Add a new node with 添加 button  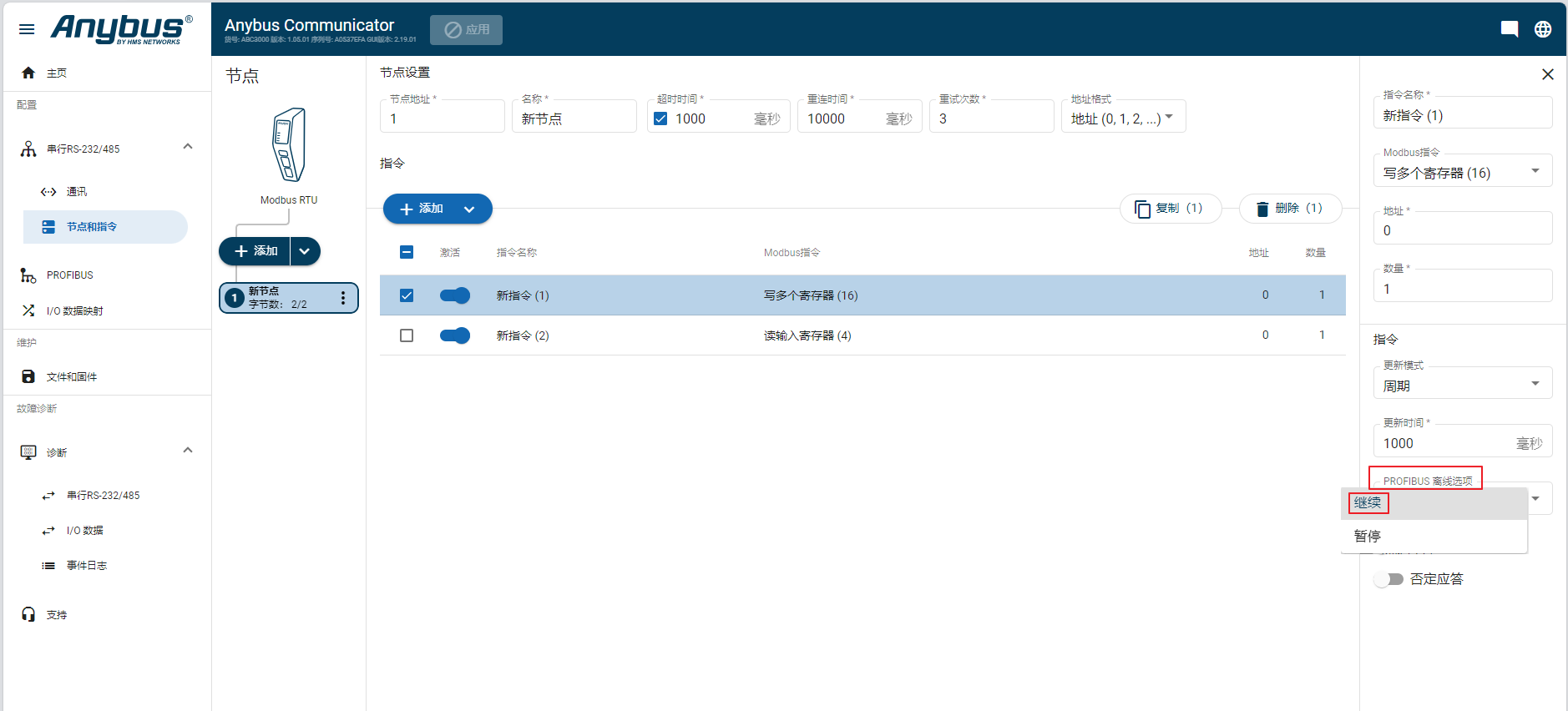click(x=255, y=251)
